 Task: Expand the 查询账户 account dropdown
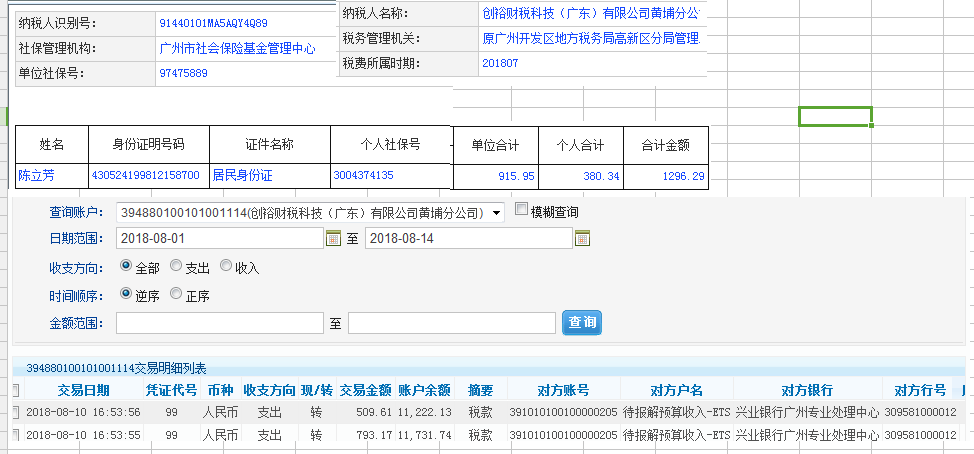coord(497,212)
